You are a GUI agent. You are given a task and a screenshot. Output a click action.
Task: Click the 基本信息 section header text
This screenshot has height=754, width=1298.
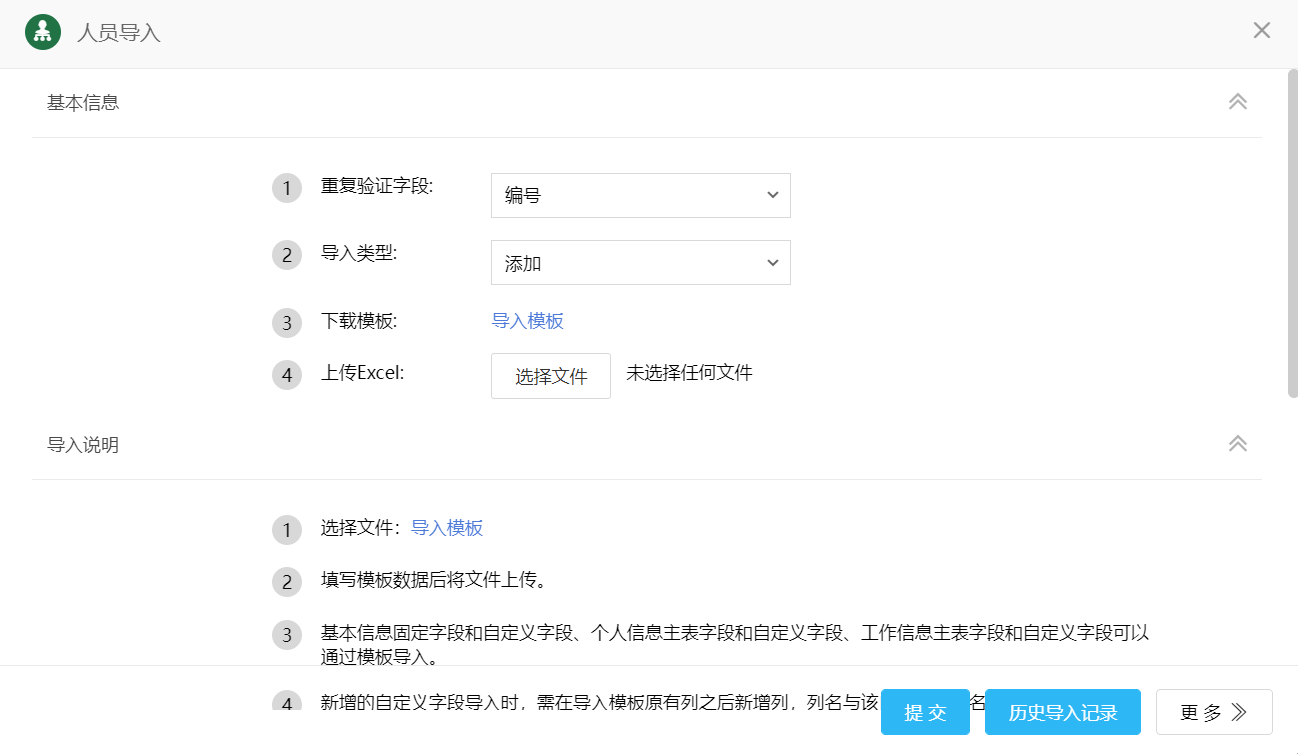(x=83, y=102)
